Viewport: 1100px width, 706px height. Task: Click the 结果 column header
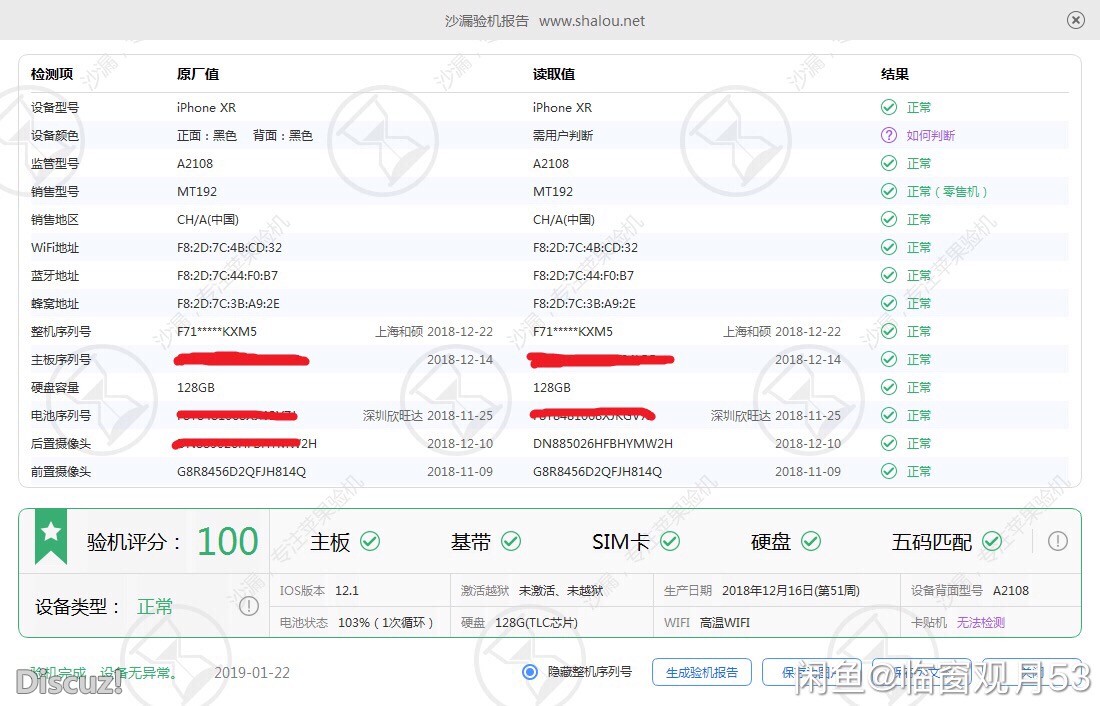(x=894, y=74)
